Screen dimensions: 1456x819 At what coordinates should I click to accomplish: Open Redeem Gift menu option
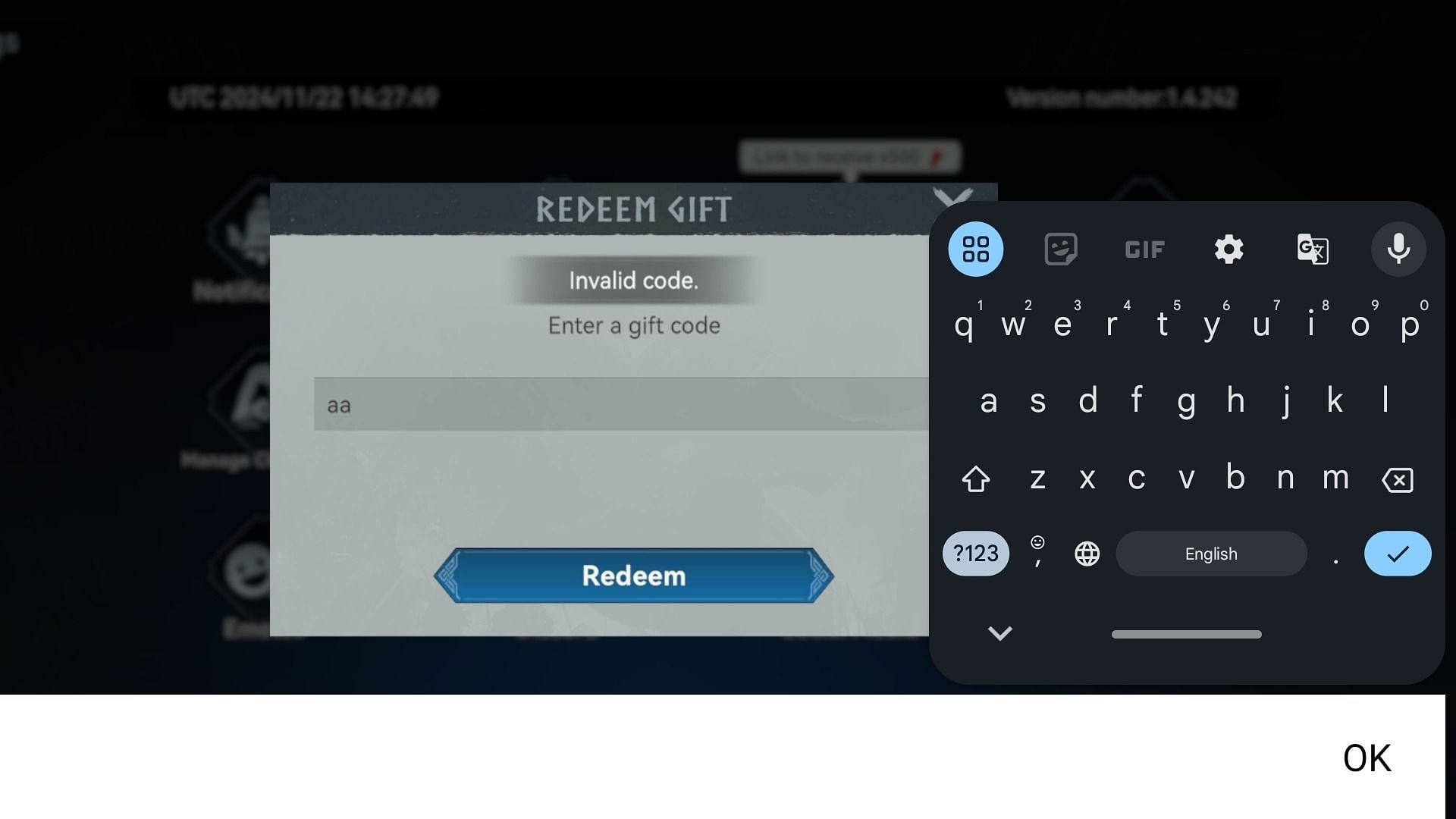(633, 209)
